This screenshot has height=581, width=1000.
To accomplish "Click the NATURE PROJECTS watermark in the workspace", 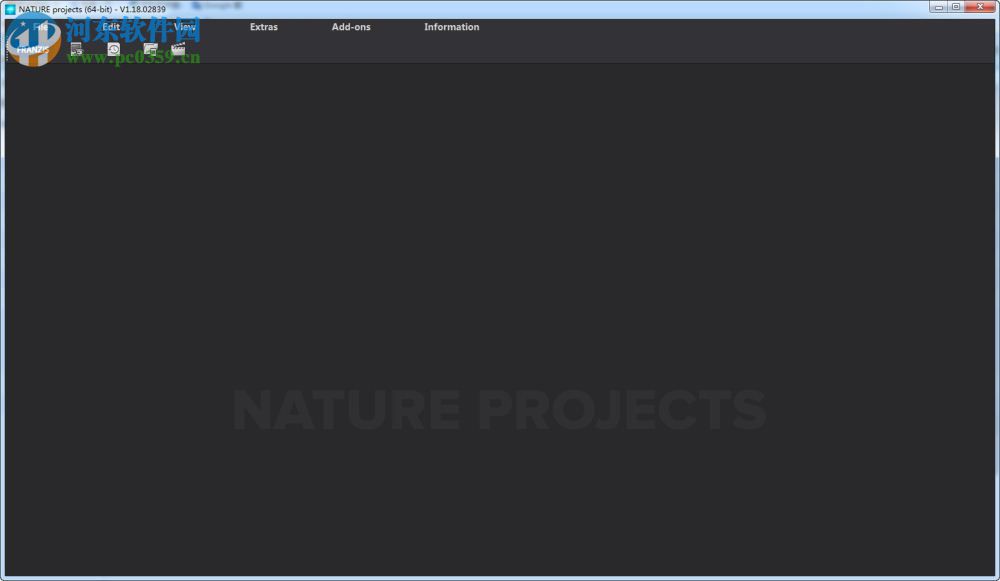I will pyautogui.click(x=500, y=408).
